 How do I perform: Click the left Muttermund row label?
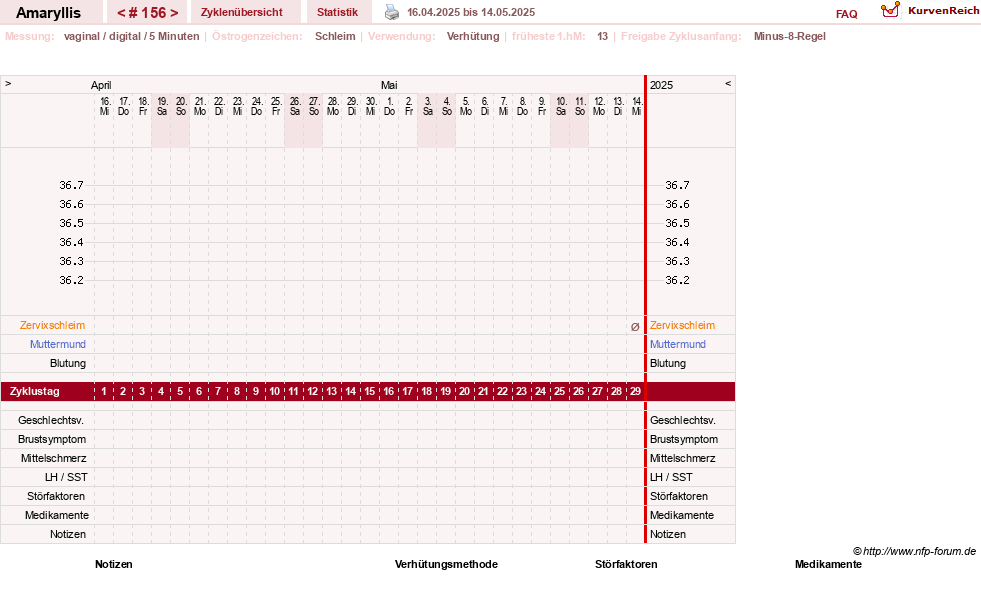pos(58,344)
